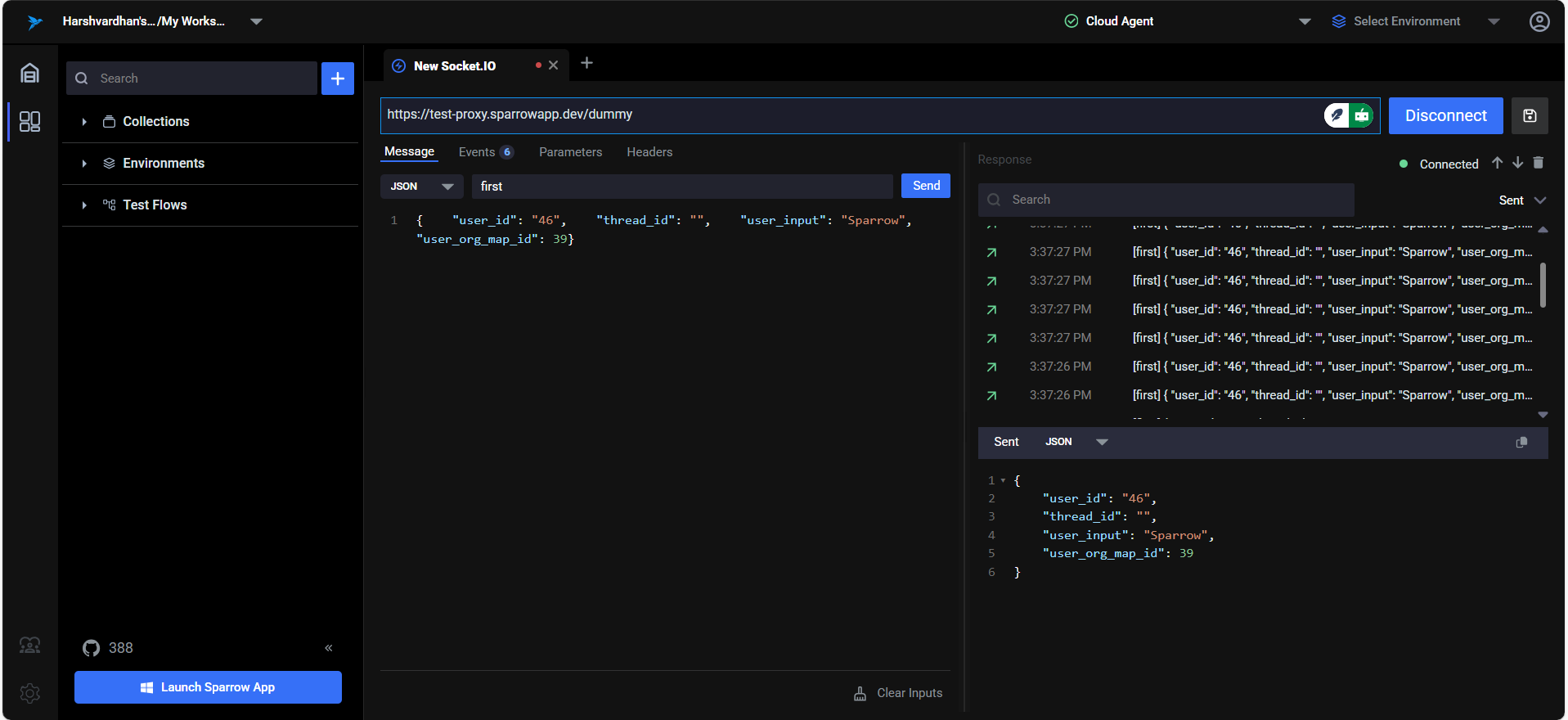Click the message list scrollbar thumb

click(1543, 285)
